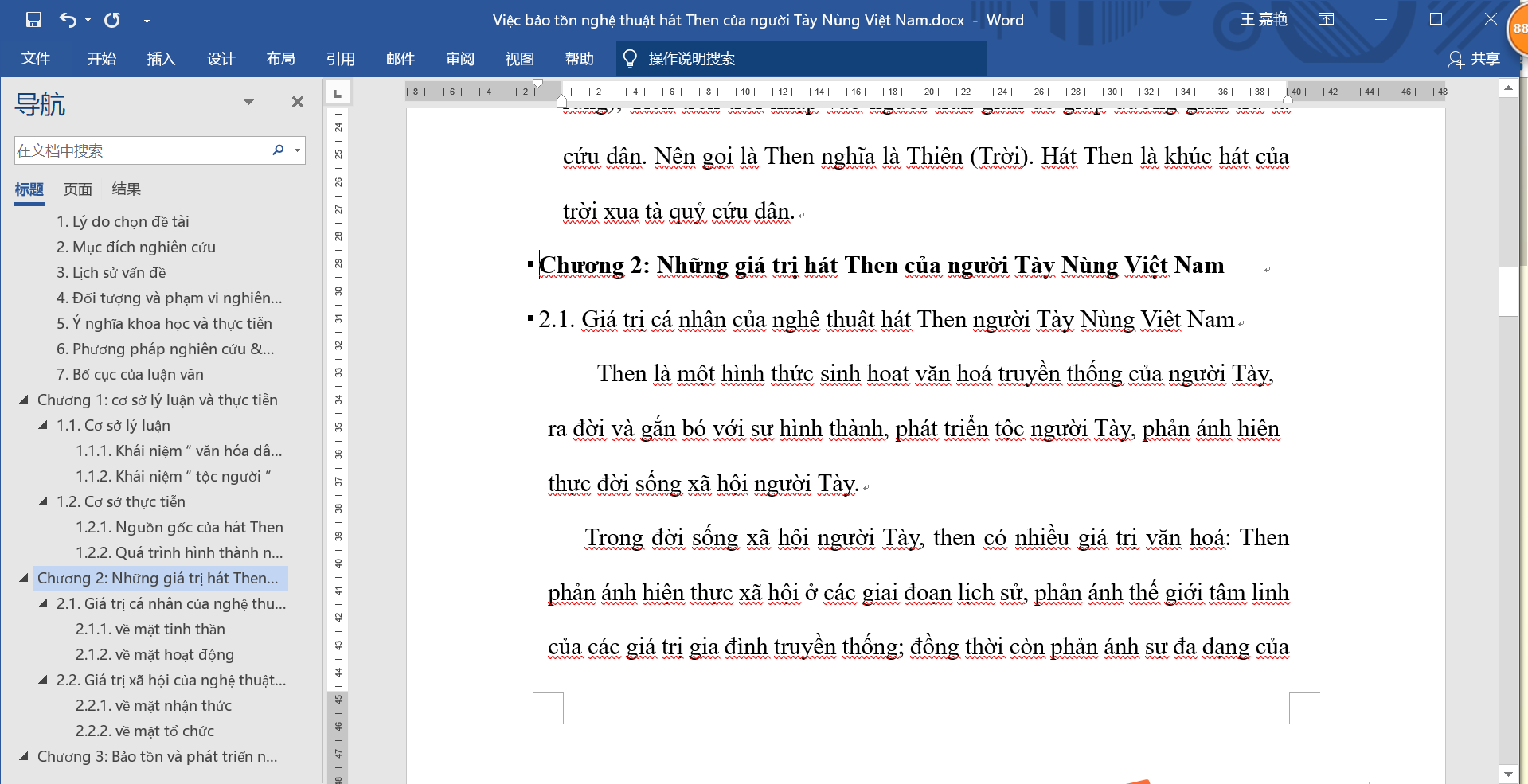Click the magnifier search icon in navigation pane
Image resolution: width=1528 pixels, height=784 pixels.
(278, 150)
